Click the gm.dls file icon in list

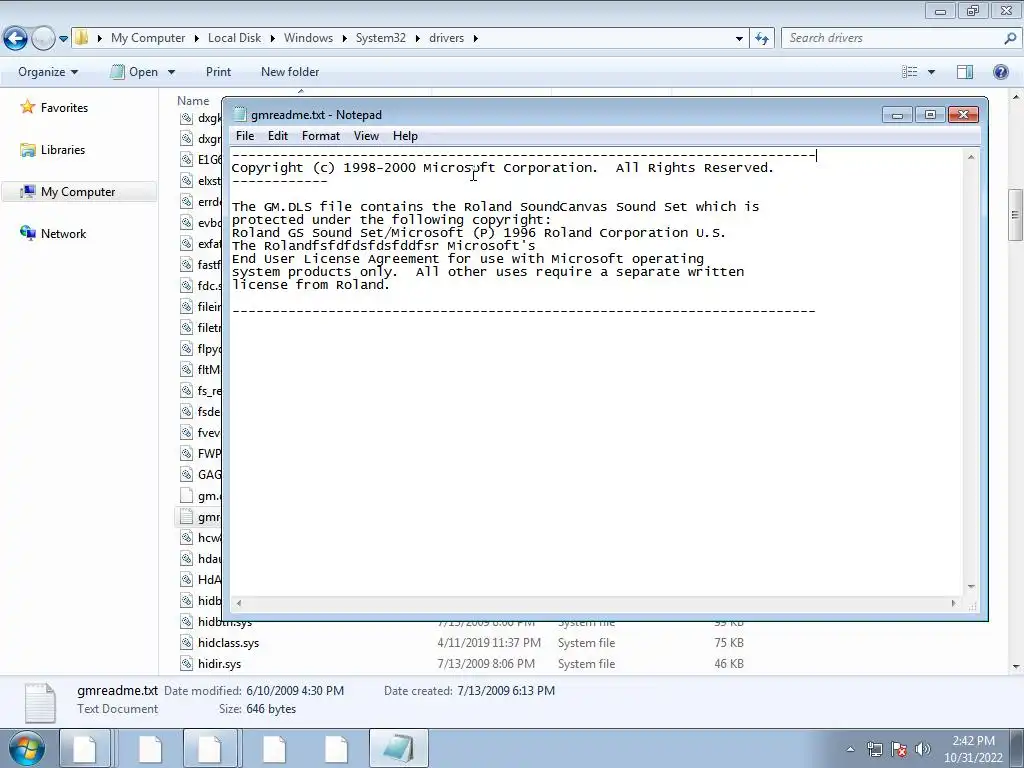tap(186, 496)
